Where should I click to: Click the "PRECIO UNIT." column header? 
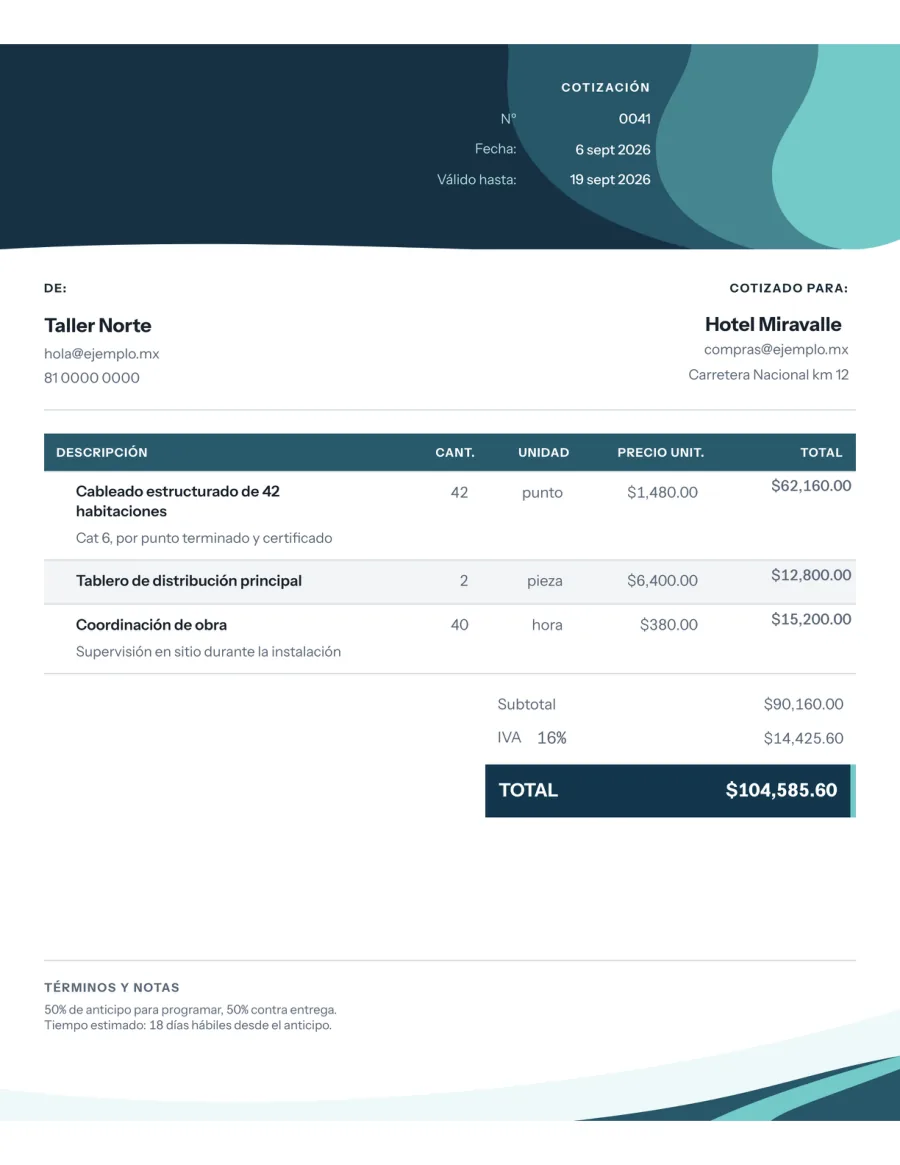[661, 452]
